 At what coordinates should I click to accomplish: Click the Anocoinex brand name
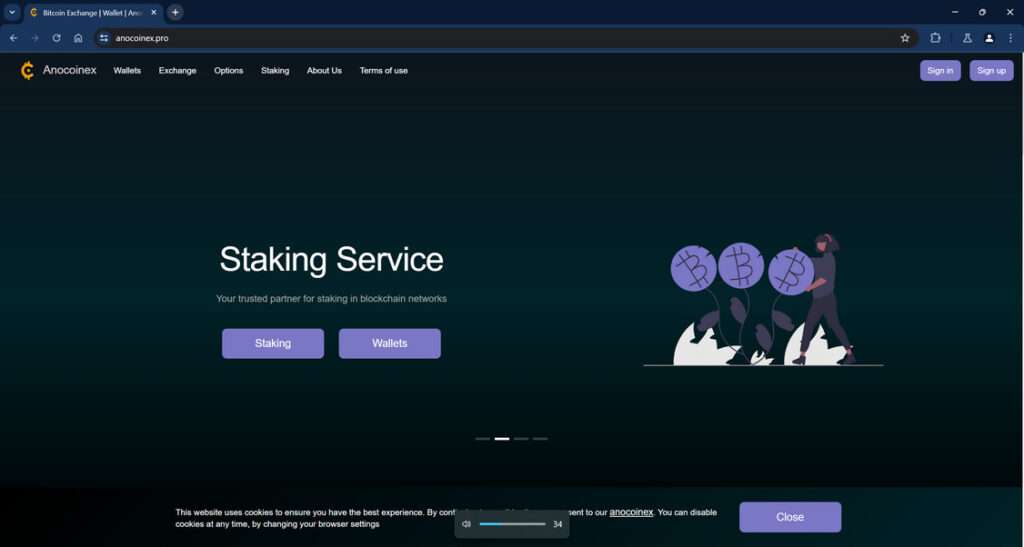[x=70, y=70]
